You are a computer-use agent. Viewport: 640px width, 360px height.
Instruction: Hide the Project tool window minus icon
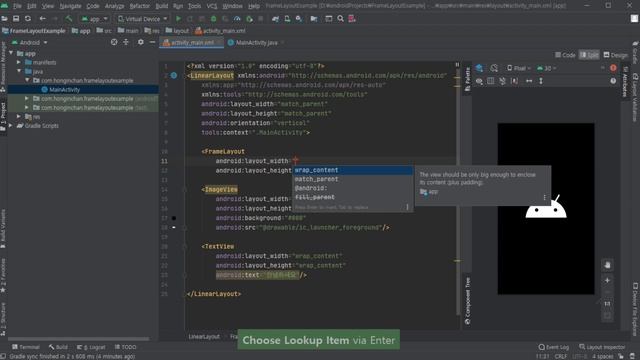(152, 42)
